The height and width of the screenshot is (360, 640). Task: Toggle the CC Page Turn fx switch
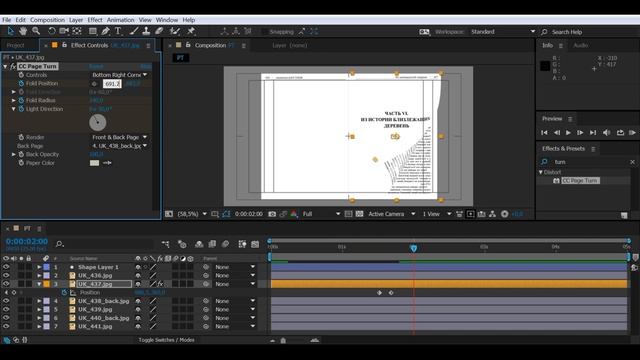13,66
